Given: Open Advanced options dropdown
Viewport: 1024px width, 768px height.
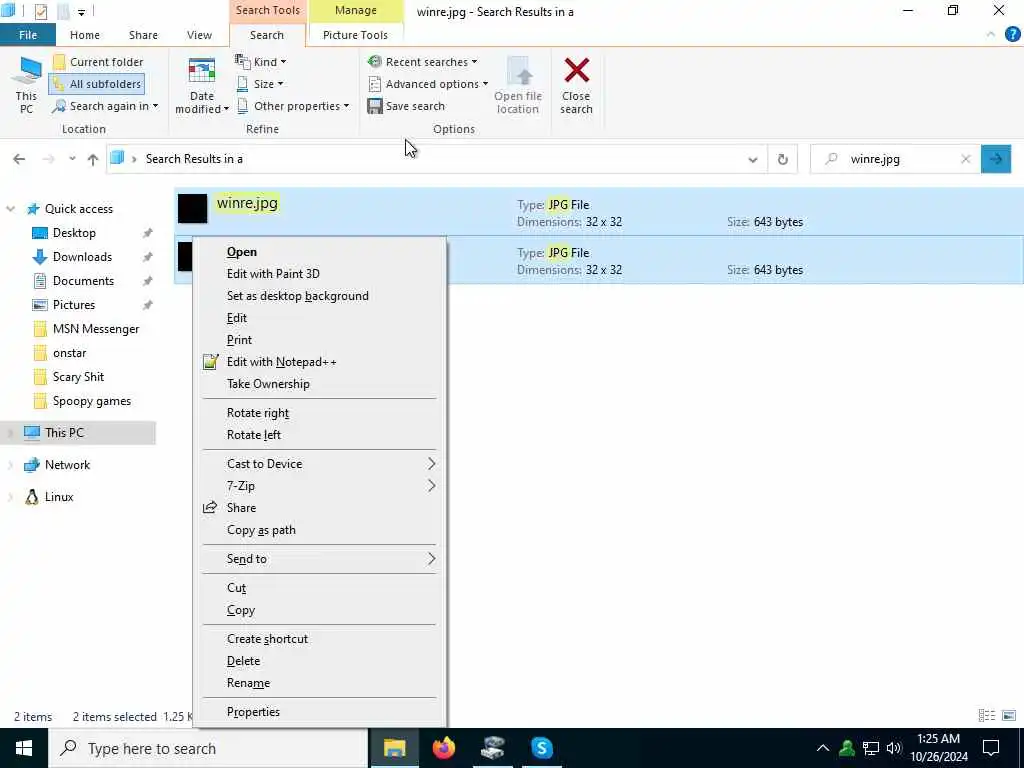Looking at the screenshot, I should (x=428, y=84).
